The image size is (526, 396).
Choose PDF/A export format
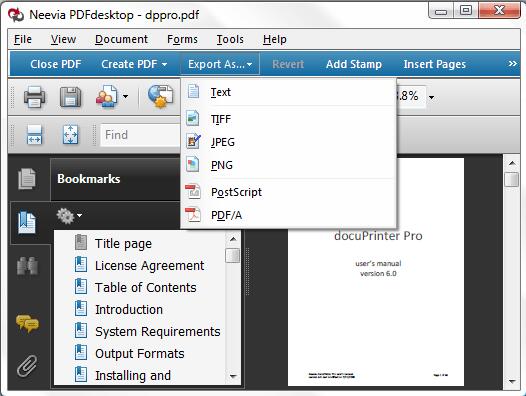(288, 215)
